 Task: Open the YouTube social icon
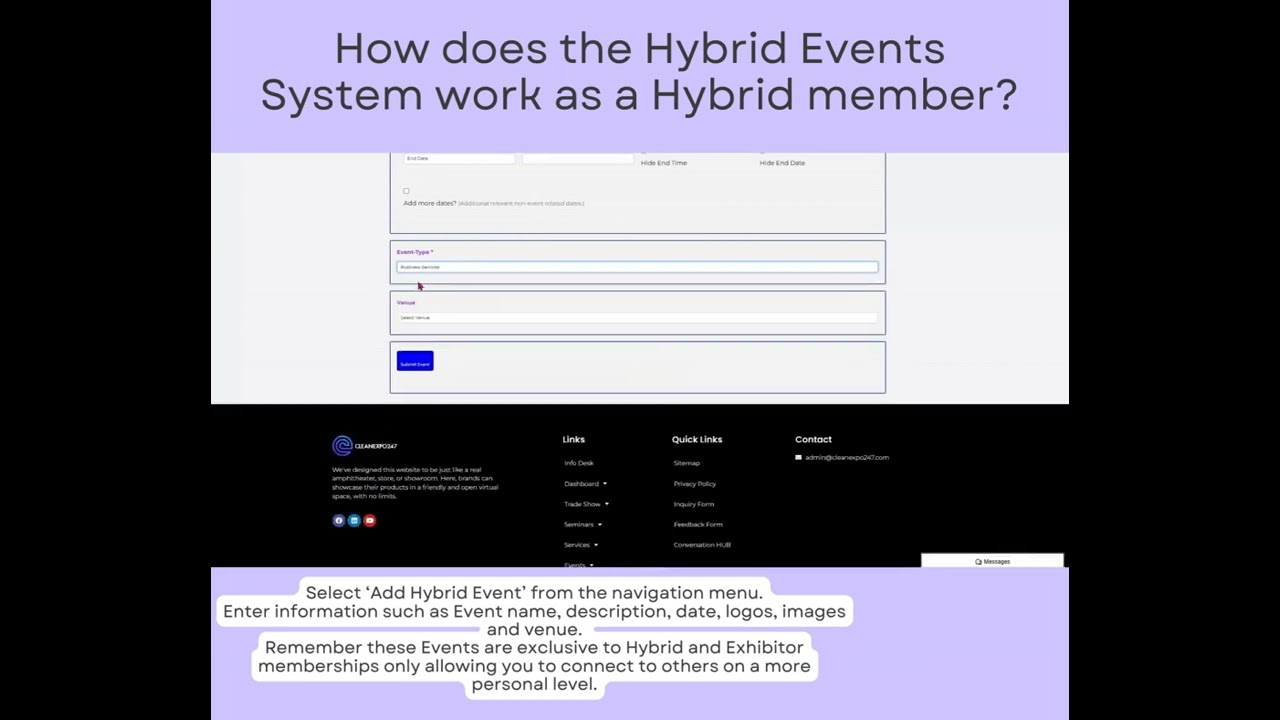click(x=370, y=520)
